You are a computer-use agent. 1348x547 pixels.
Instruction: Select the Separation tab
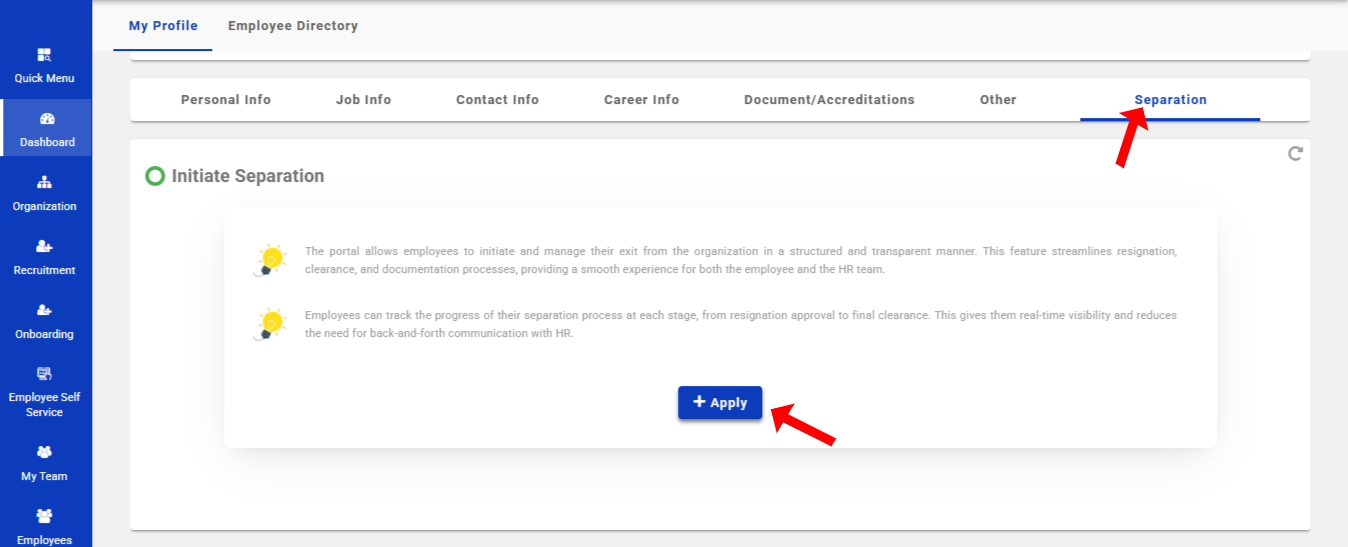click(1170, 100)
